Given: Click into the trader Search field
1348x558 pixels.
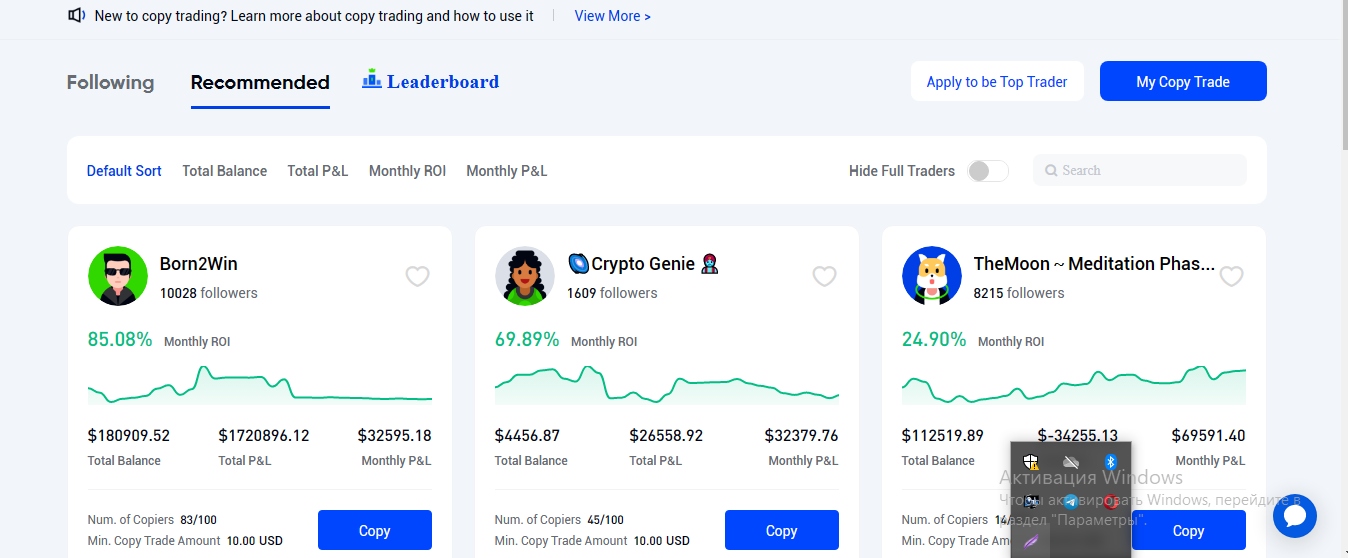Looking at the screenshot, I should (x=1140, y=170).
